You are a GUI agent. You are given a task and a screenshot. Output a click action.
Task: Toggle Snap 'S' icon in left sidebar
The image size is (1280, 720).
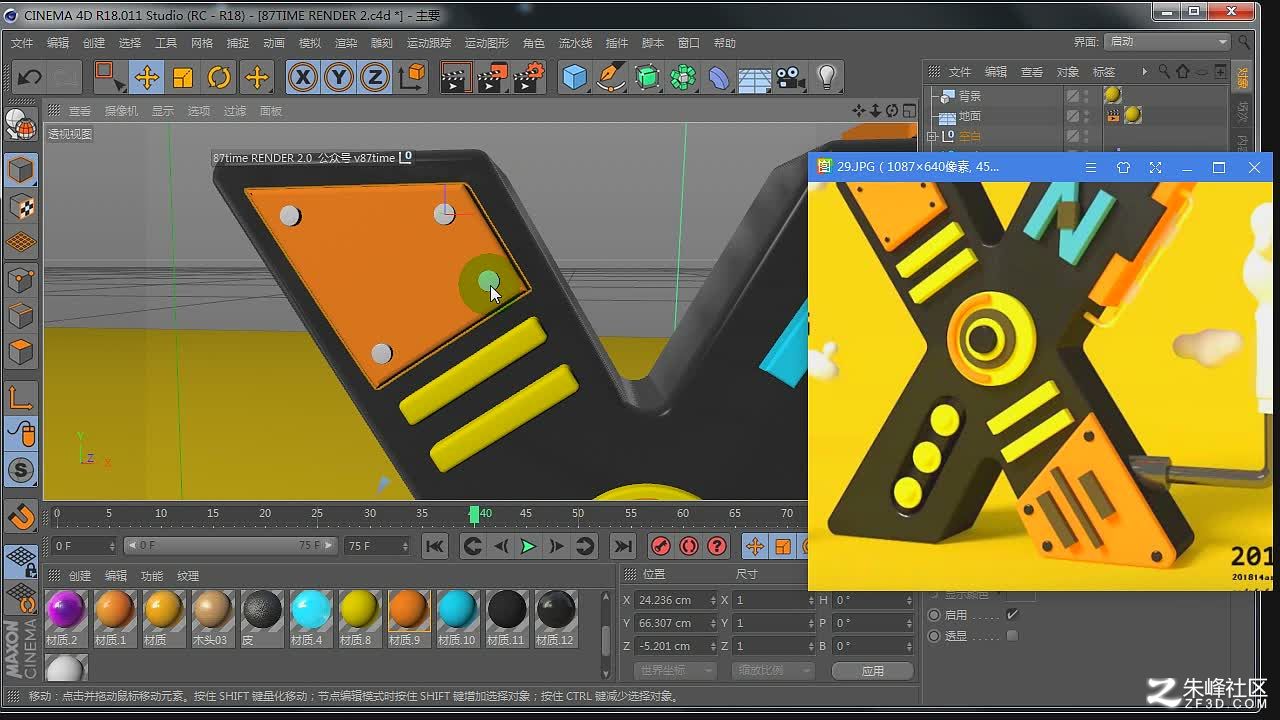(21, 470)
